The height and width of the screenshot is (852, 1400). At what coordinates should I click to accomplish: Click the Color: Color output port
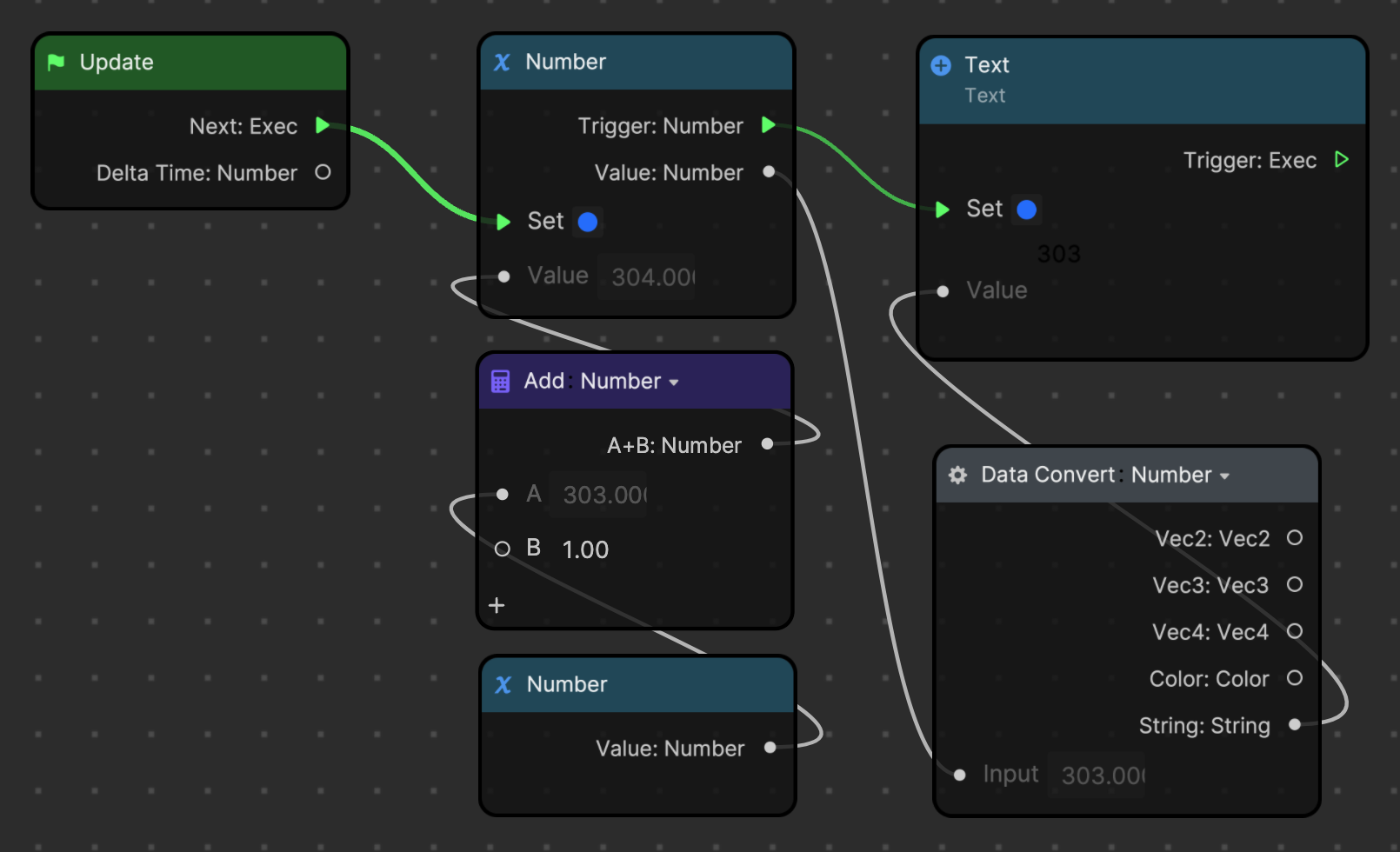(1295, 677)
